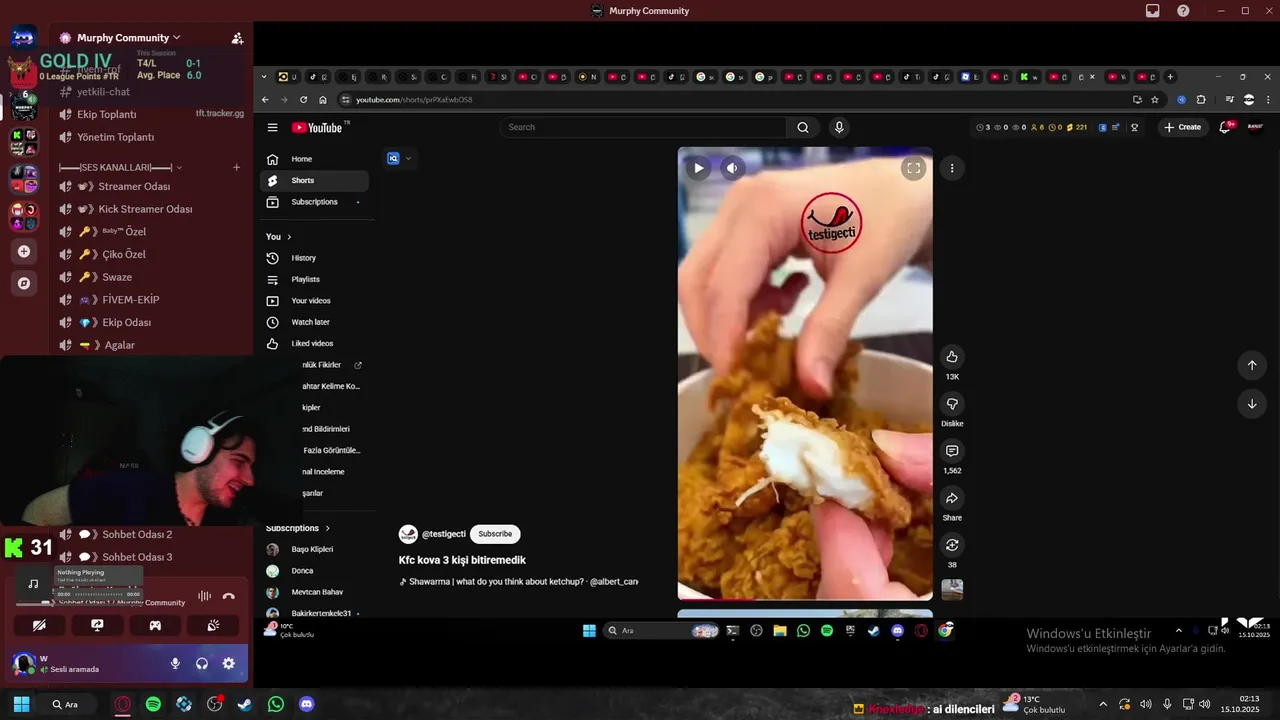Go to the next short with down arrow

(x=1251, y=404)
